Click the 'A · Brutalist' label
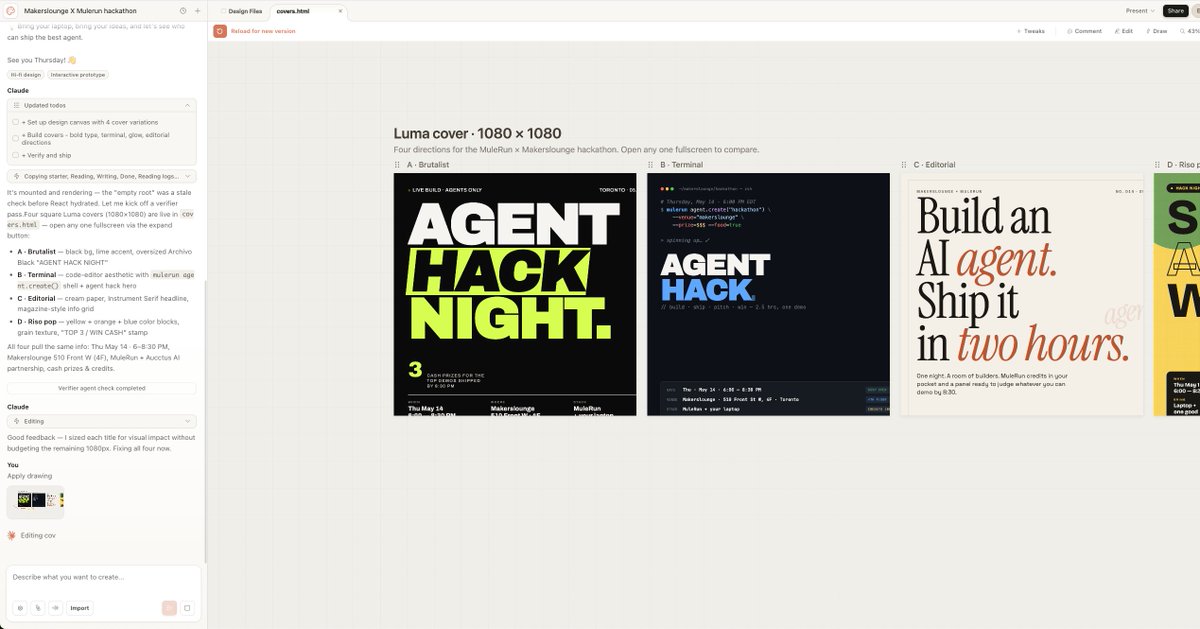Viewport: 1200px width, 629px height. [428, 165]
